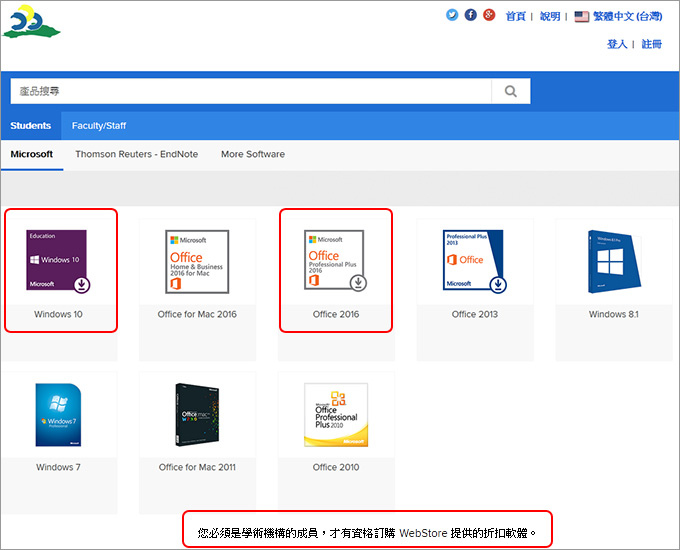
Task: Click the Windows 7 product title
Action: [x=59, y=468]
